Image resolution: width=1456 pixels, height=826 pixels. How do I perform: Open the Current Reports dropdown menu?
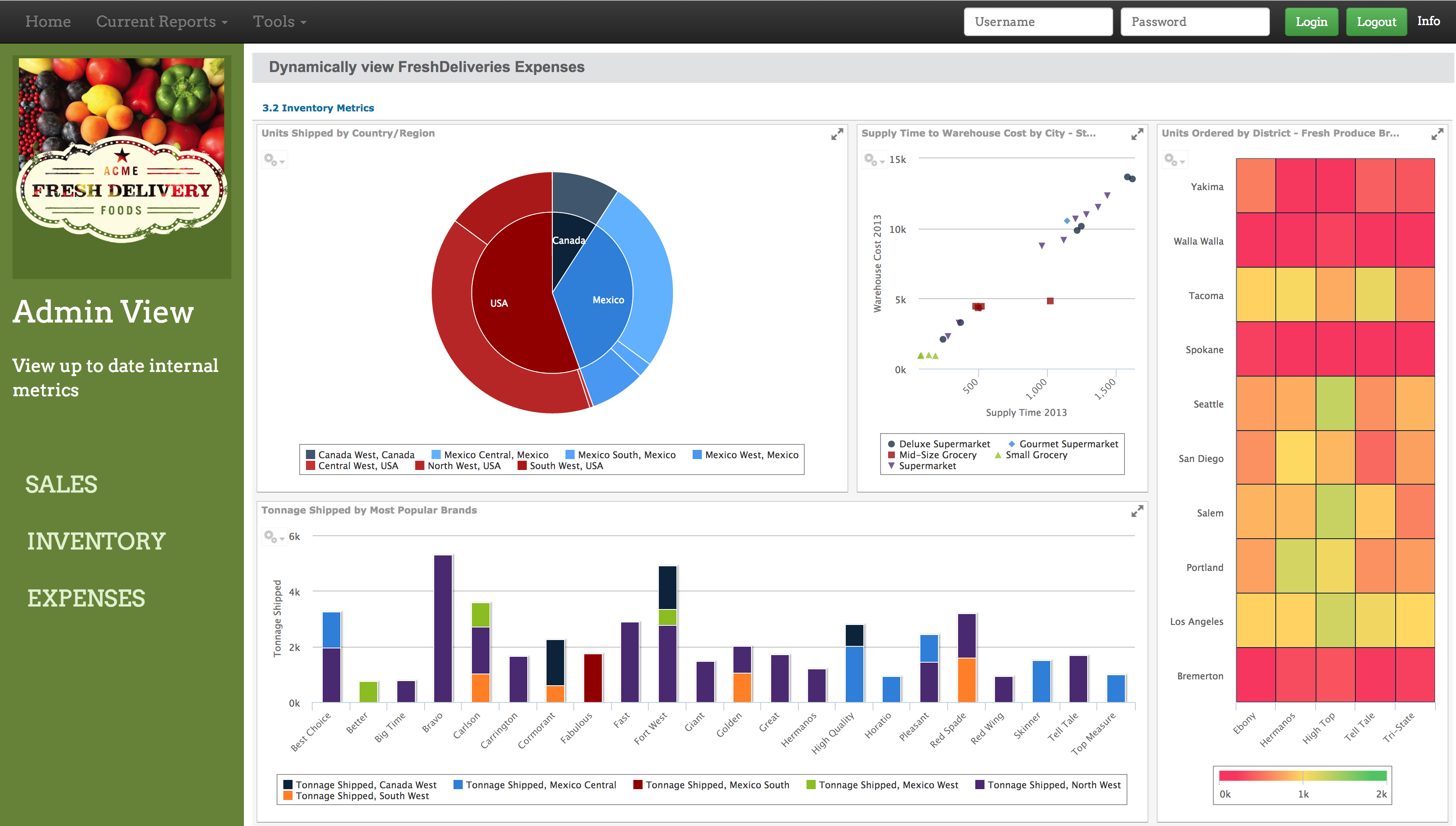click(161, 20)
